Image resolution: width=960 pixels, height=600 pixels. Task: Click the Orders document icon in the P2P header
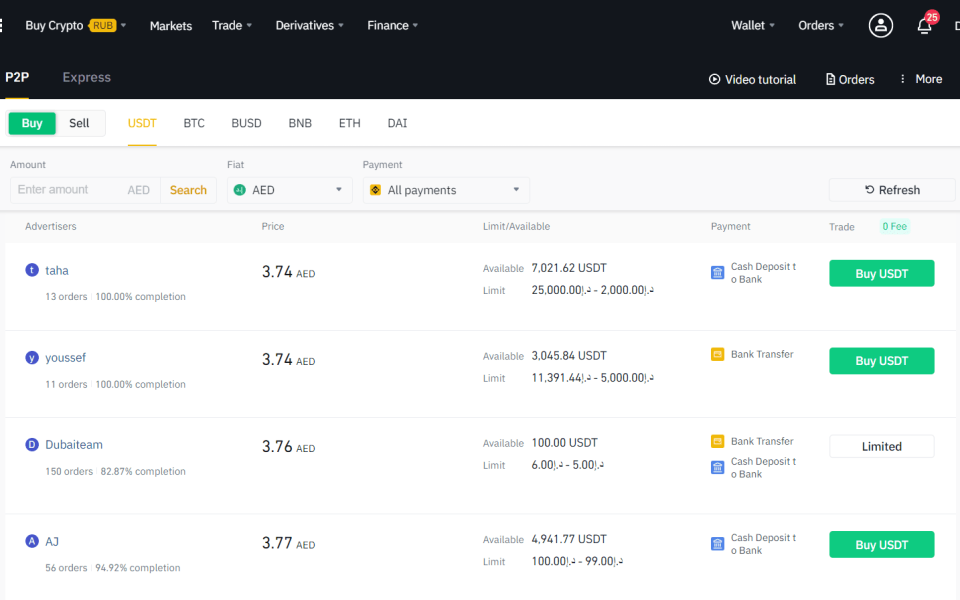coord(849,78)
